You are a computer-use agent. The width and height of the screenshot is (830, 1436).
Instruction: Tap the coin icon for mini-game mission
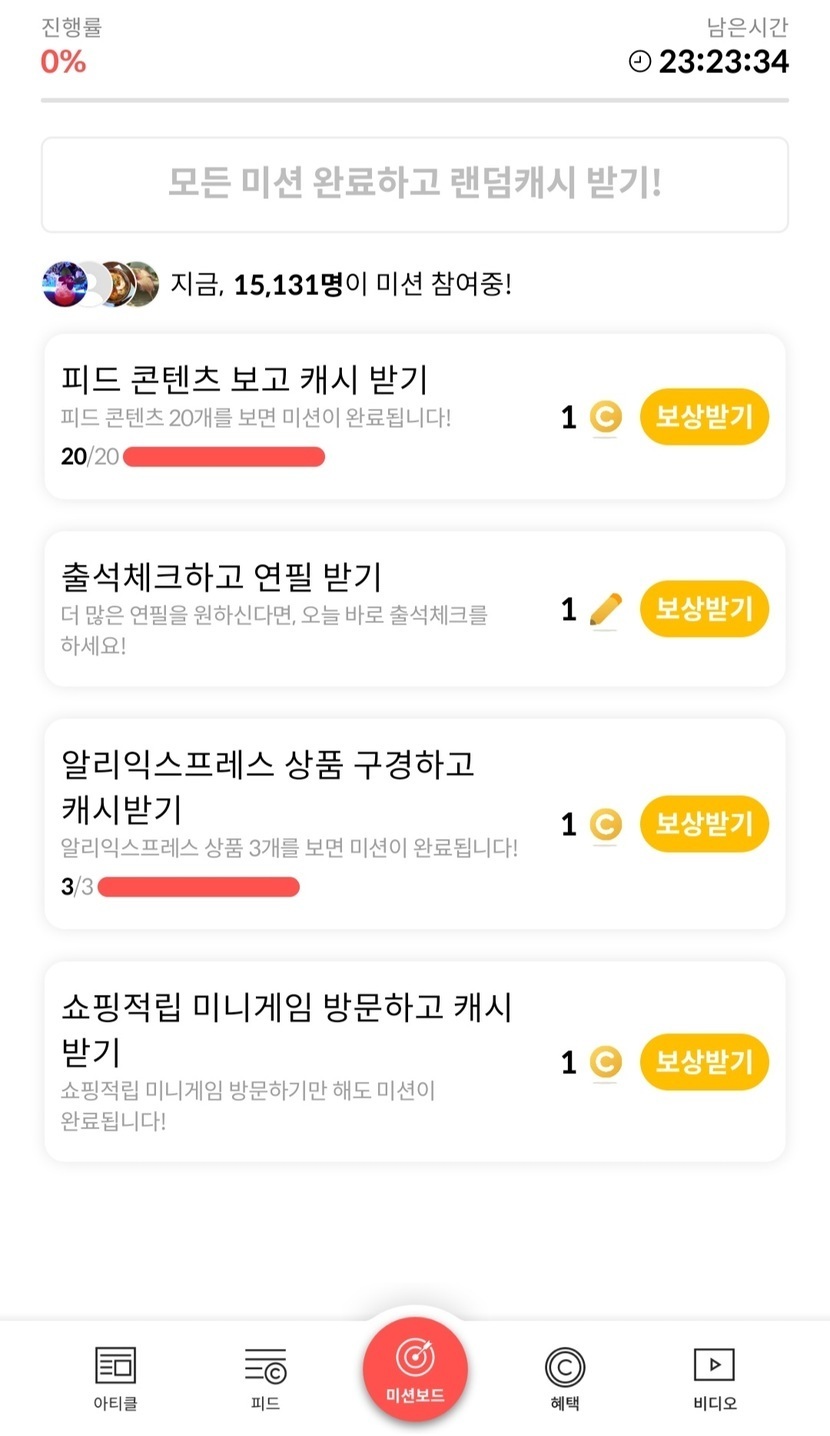[x=605, y=1062]
